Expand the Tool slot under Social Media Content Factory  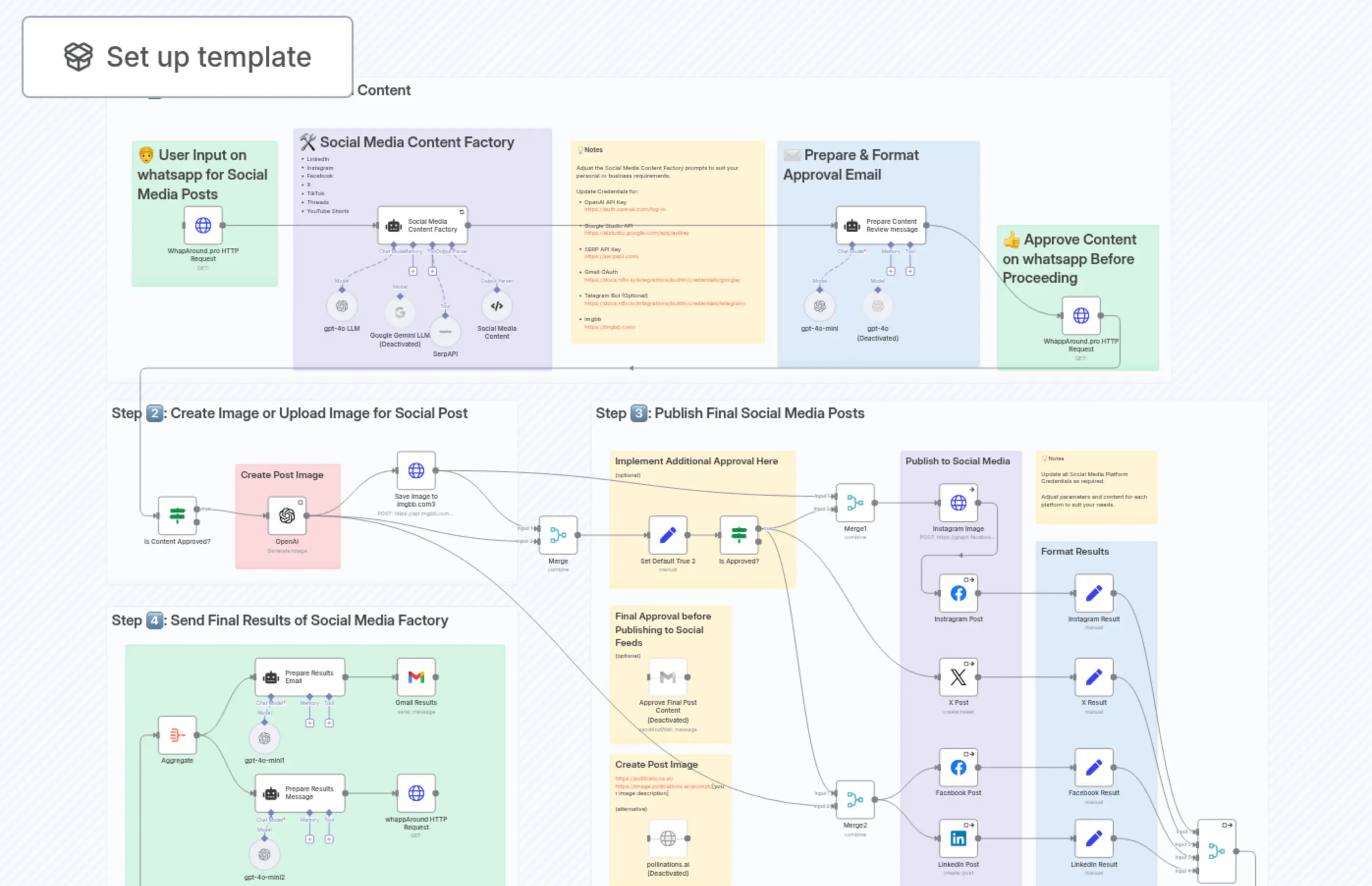[433, 271]
